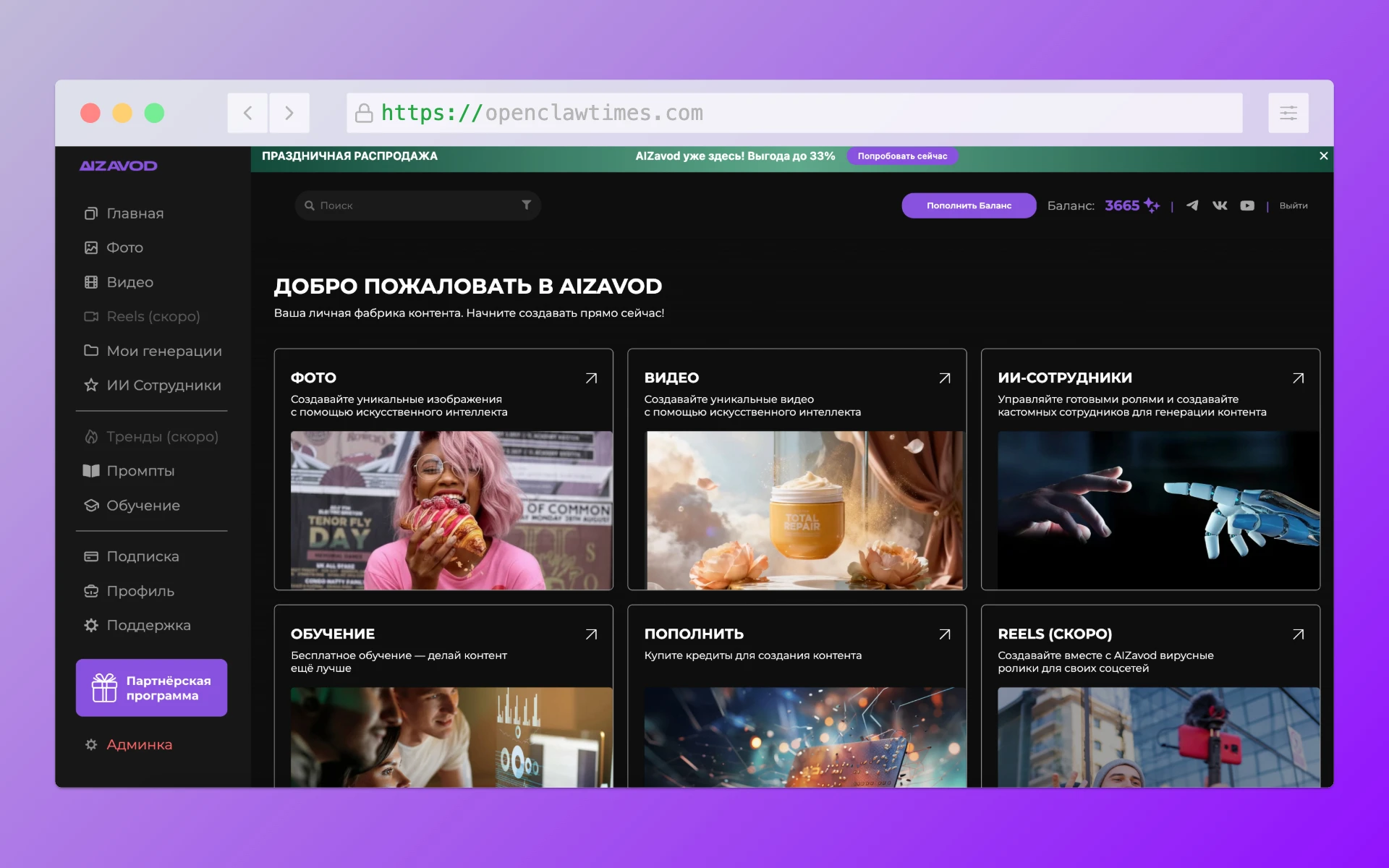Open the search filter funnel dropdown
The image size is (1389, 868).
[527, 205]
